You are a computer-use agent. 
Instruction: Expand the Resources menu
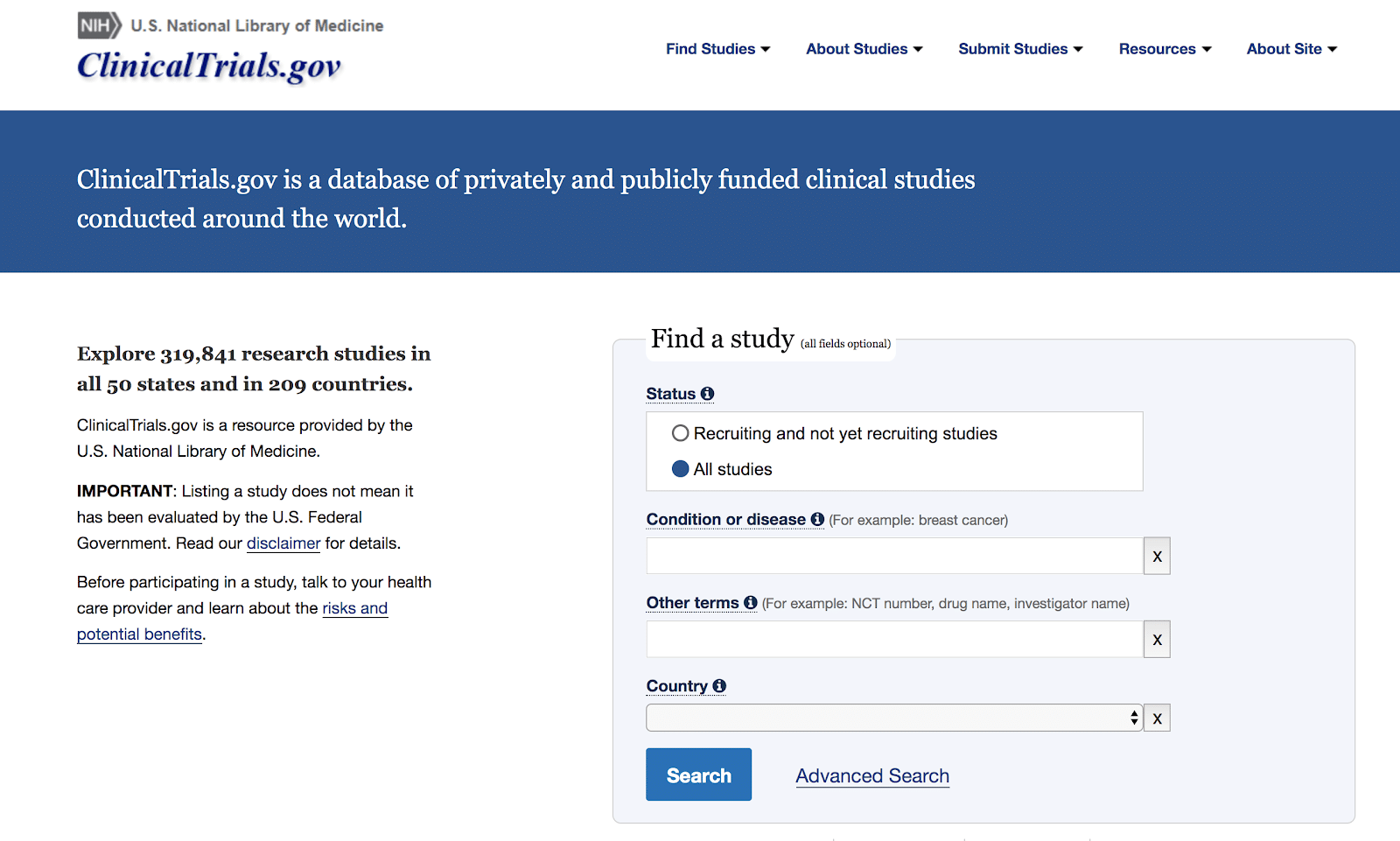point(1165,49)
